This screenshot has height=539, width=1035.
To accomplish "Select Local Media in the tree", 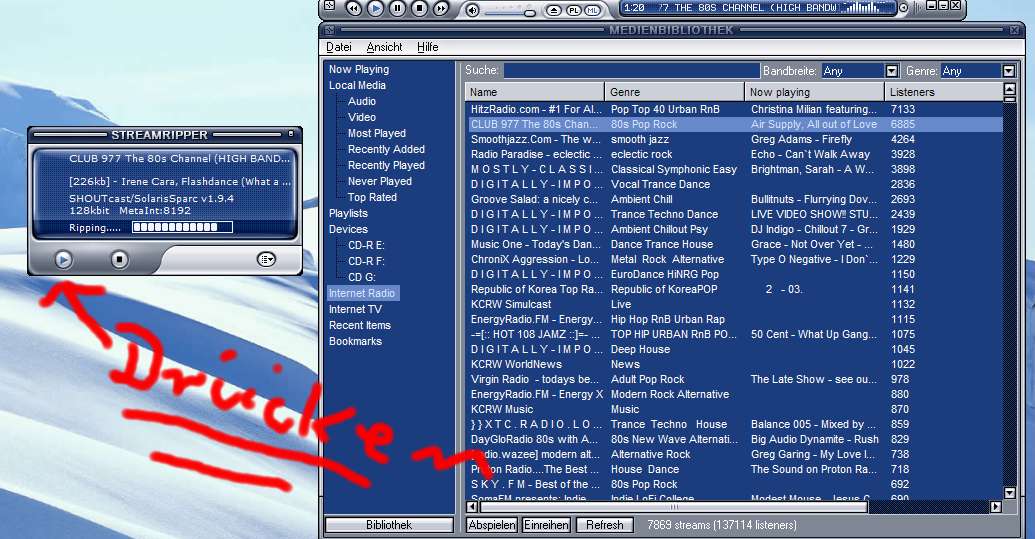I will 357,85.
